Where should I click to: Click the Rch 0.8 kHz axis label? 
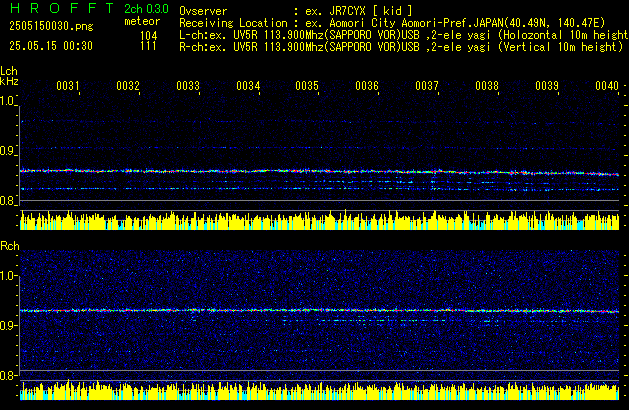pyautogui.click(x=7, y=375)
